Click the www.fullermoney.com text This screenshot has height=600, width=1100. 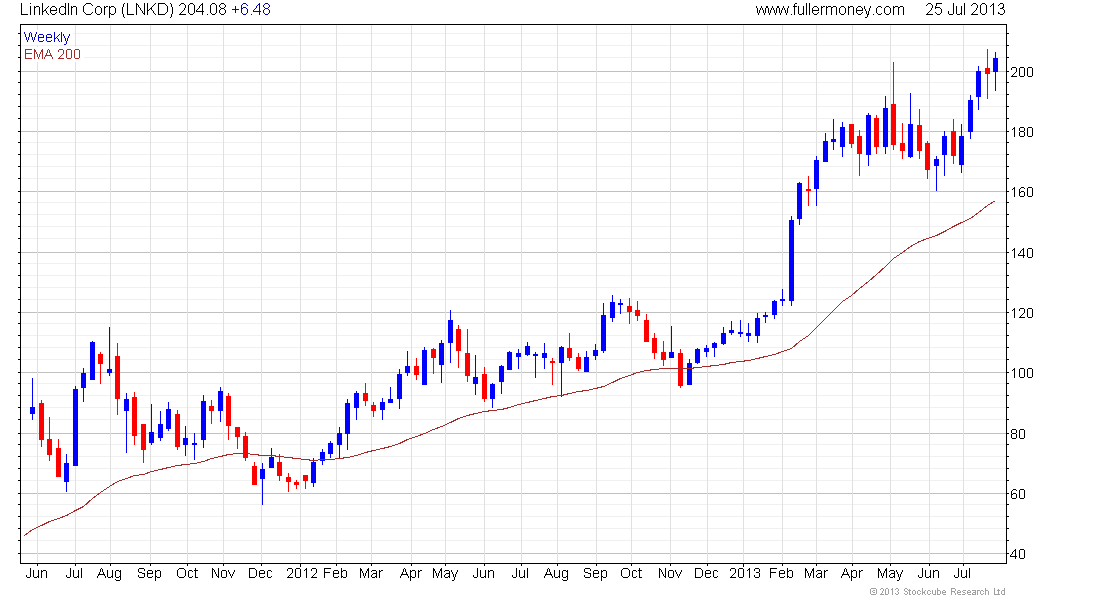coord(830,10)
